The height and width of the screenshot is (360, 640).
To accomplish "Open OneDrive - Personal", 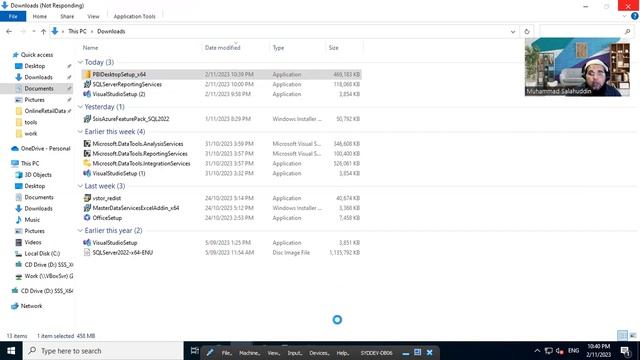I will pyautogui.click(x=45, y=149).
